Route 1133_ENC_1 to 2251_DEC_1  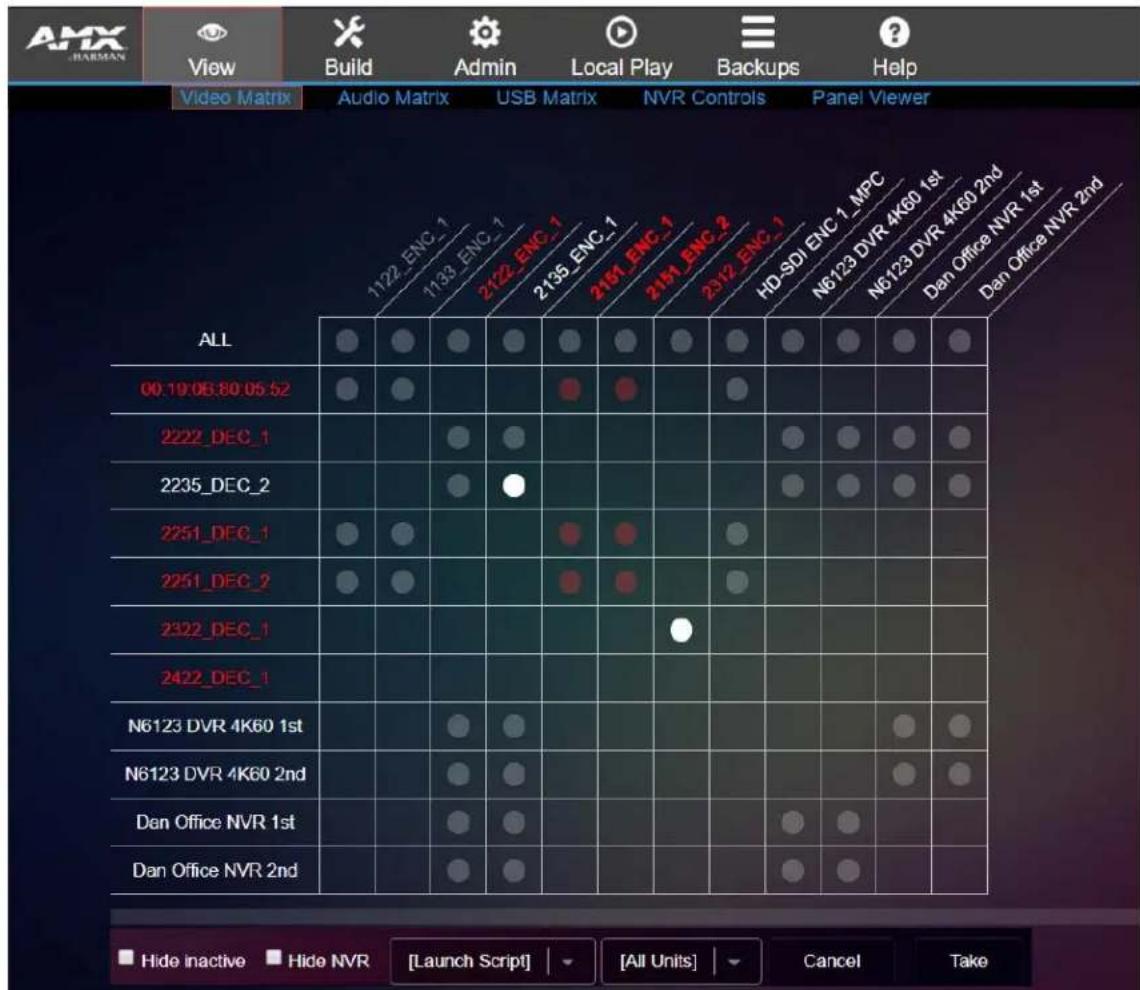point(403,534)
